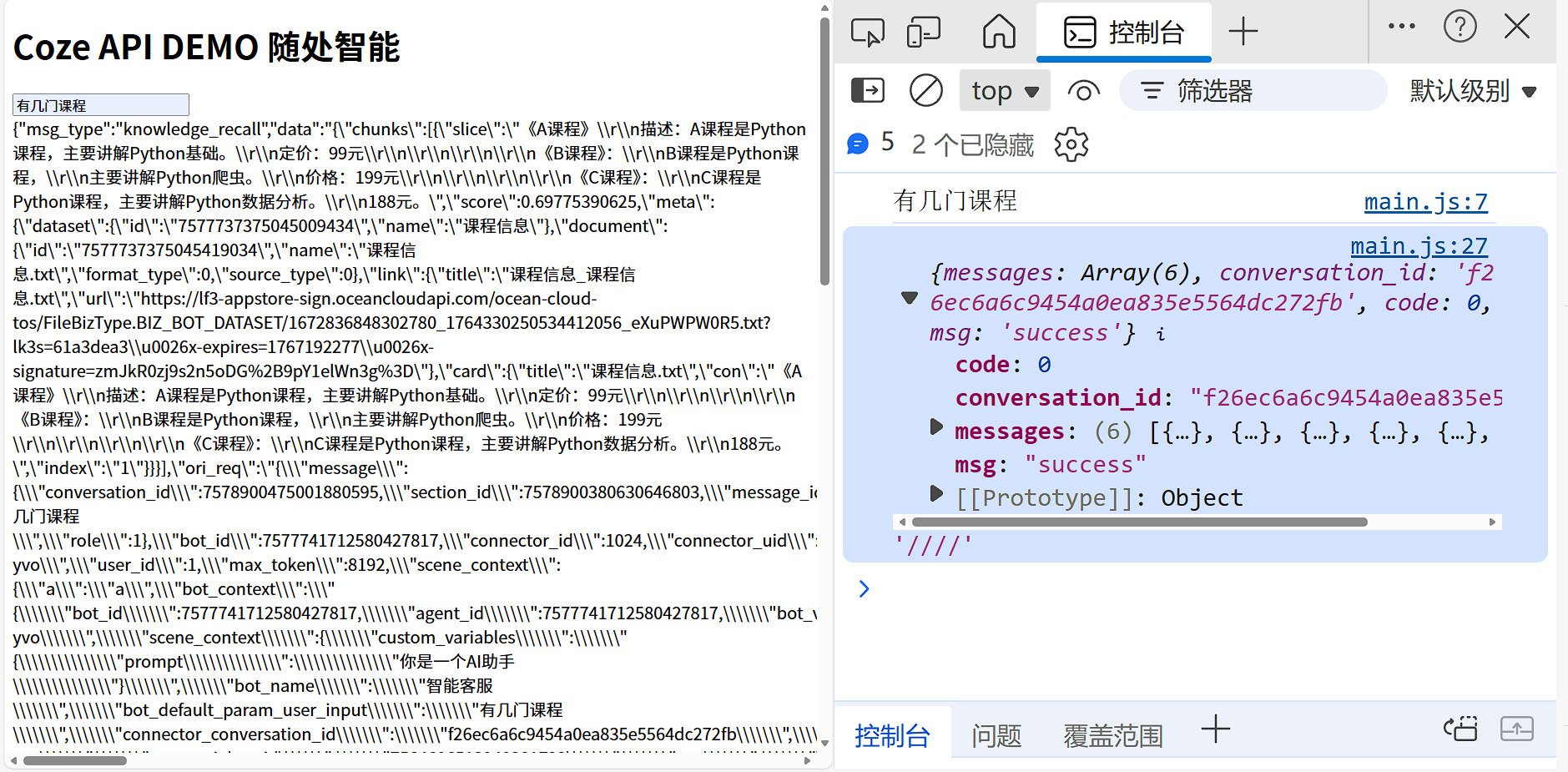
Task: Click the console scrollbar left arrow
Action: (901, 522)
